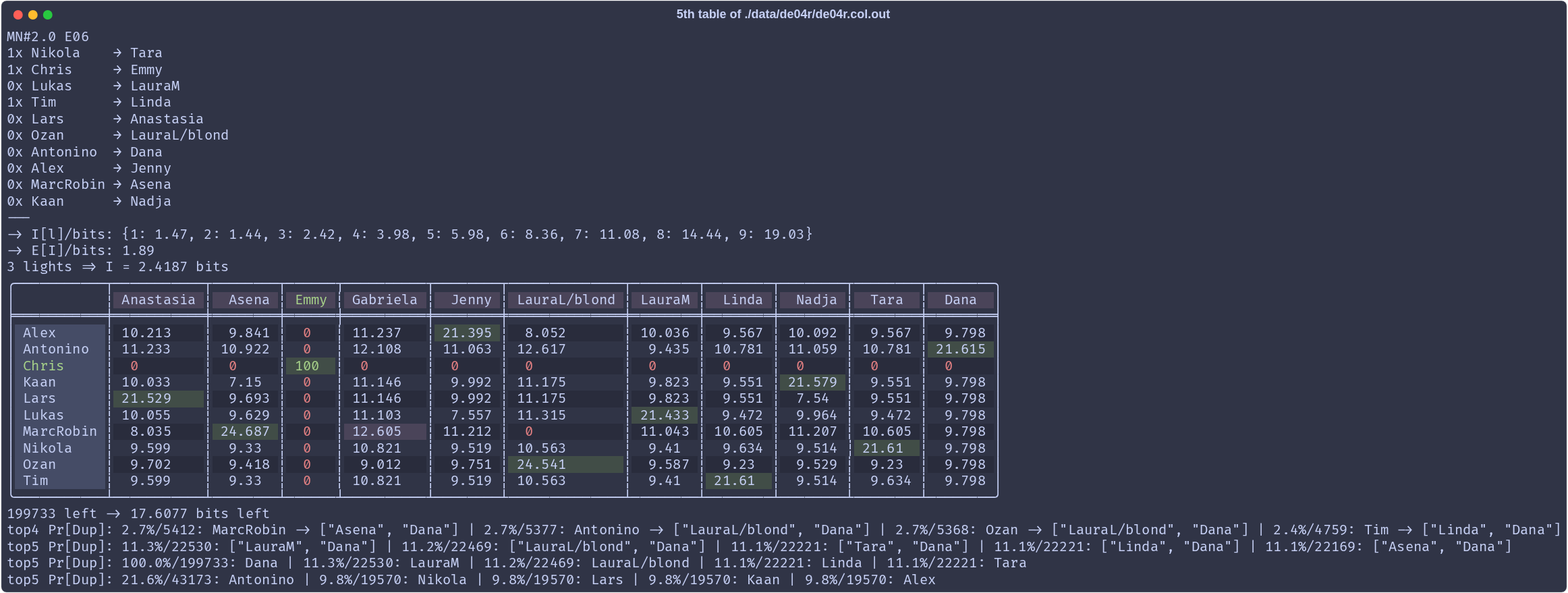The height and width of the screenshot is (593, 1568).
Task: Click the 'E[I]/bits: 1.89' line
Action: point(80,250)
